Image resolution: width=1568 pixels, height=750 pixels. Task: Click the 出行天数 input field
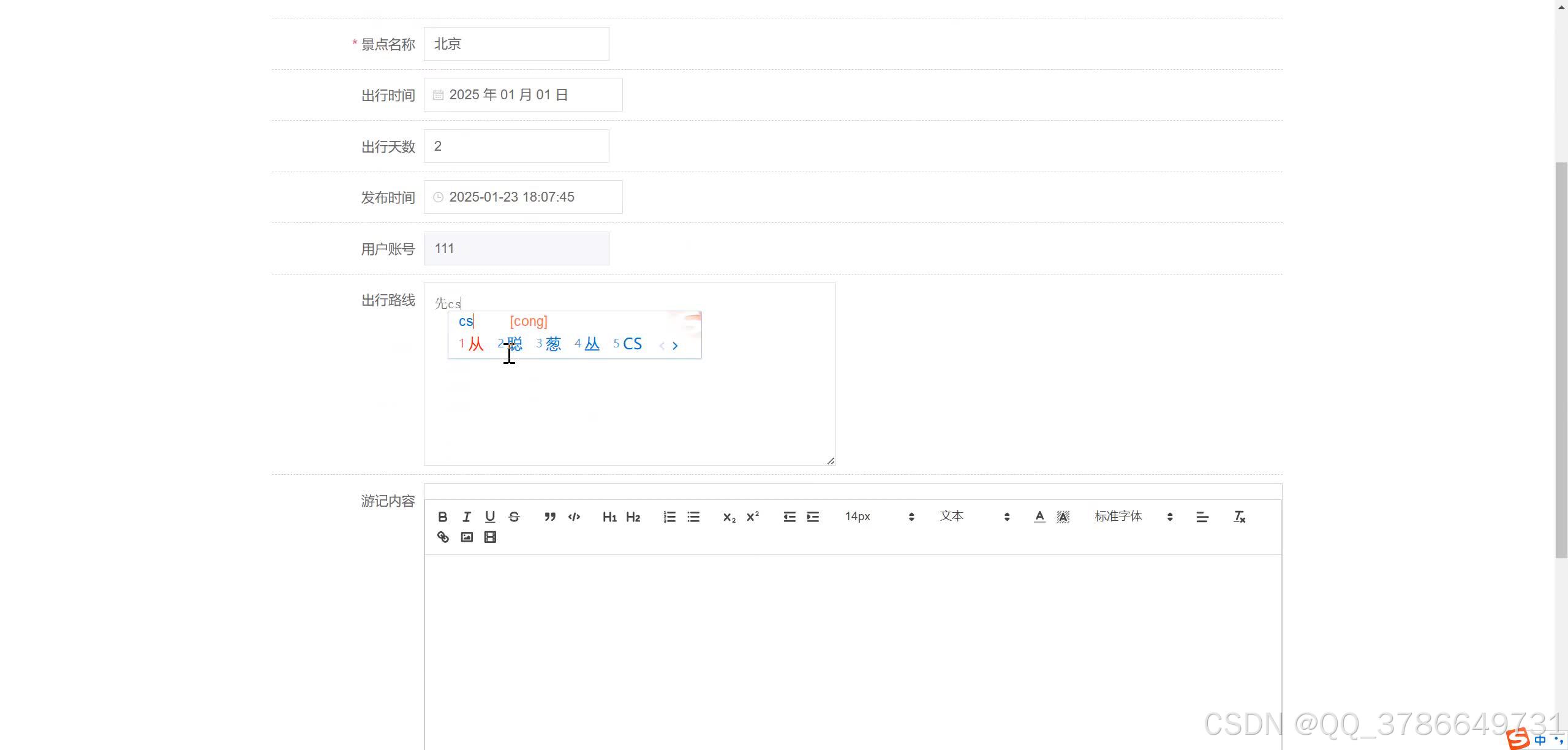coord(516,146)
